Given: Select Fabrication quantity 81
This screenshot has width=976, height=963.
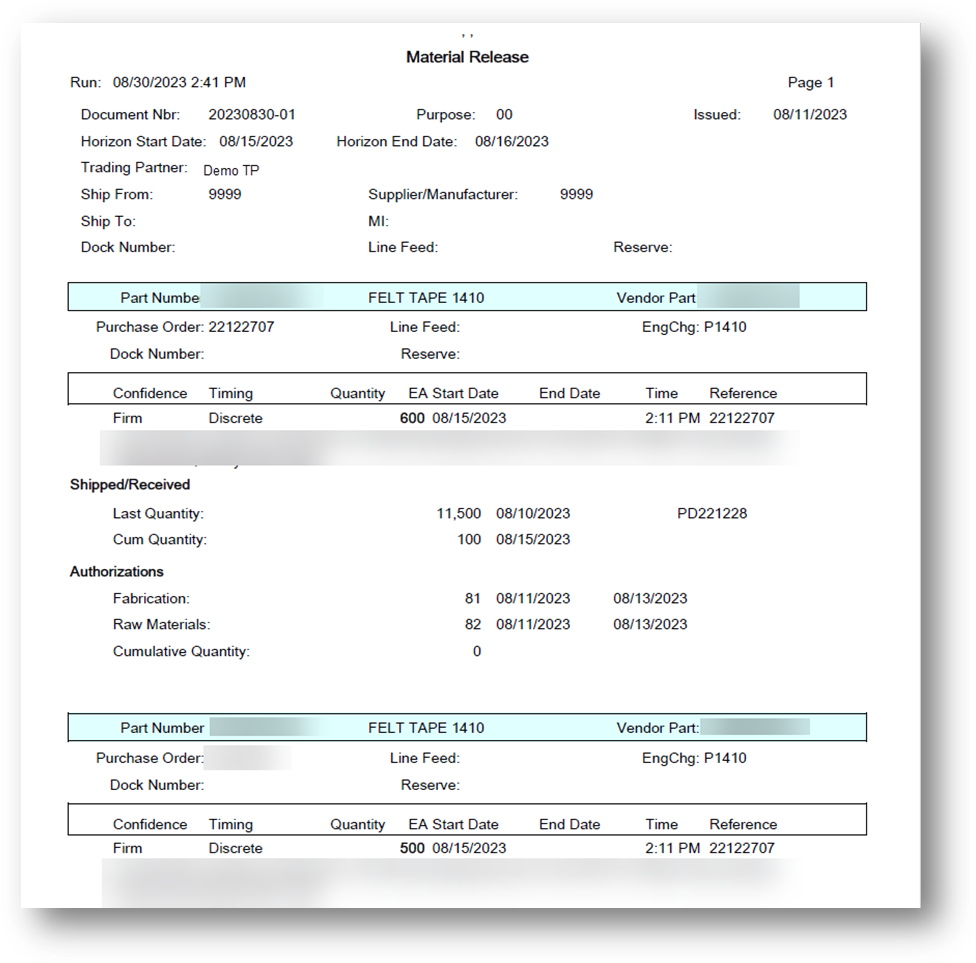Looking at the screenshot, I should click(472, 598).
